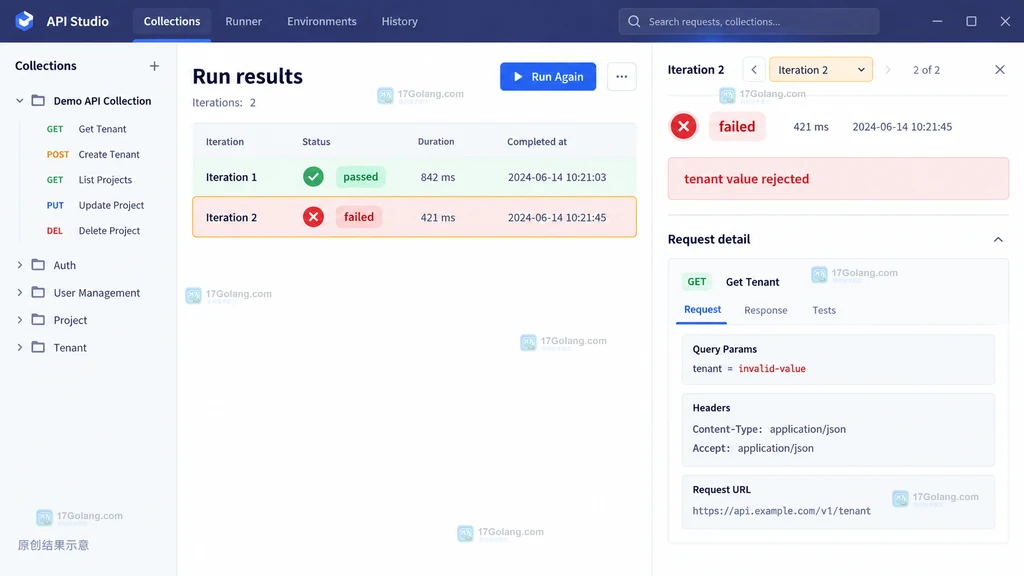The image size is (1024, 576).
Task: Collapse the Demo API Collection tree
Action: point(20,101)
